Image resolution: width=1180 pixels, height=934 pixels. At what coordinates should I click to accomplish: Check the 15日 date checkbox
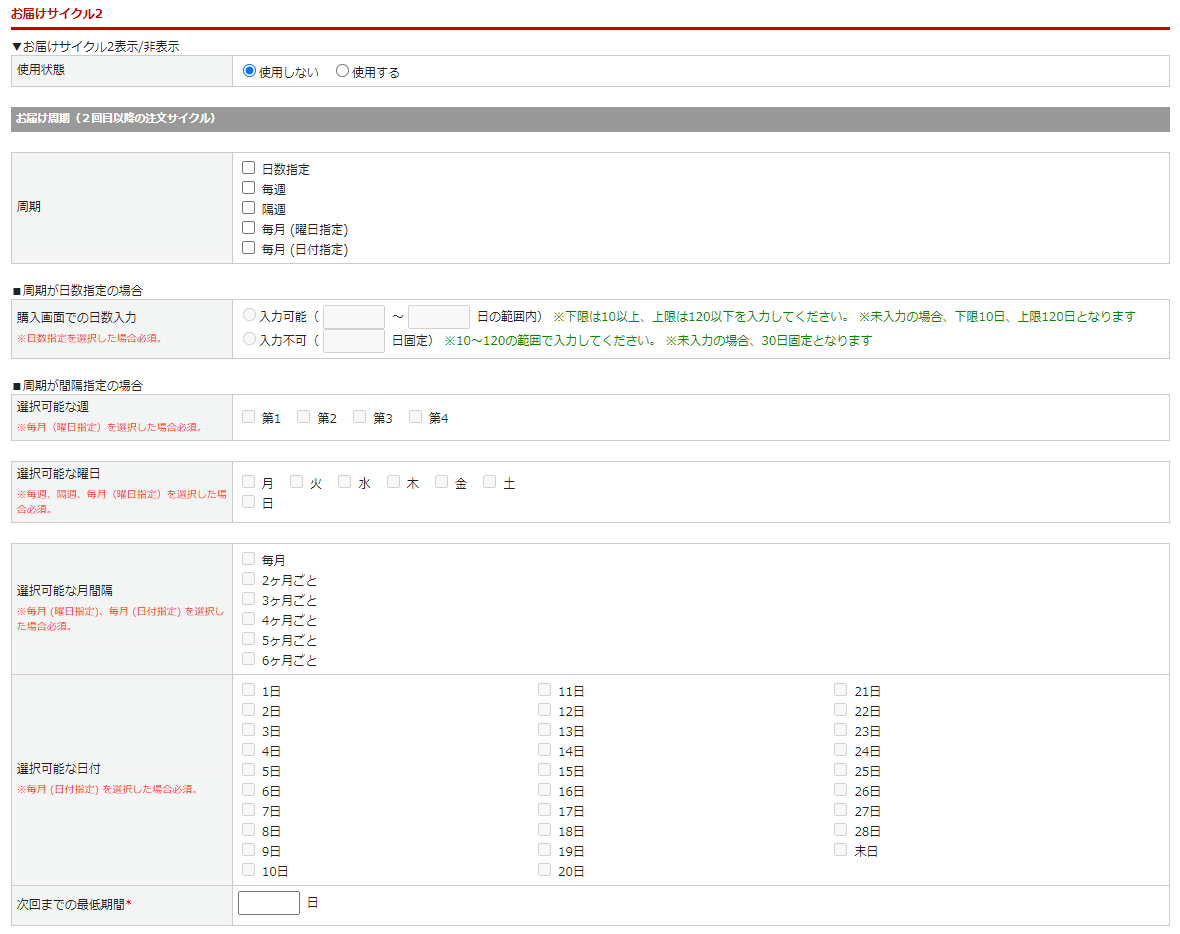point(545,770)
